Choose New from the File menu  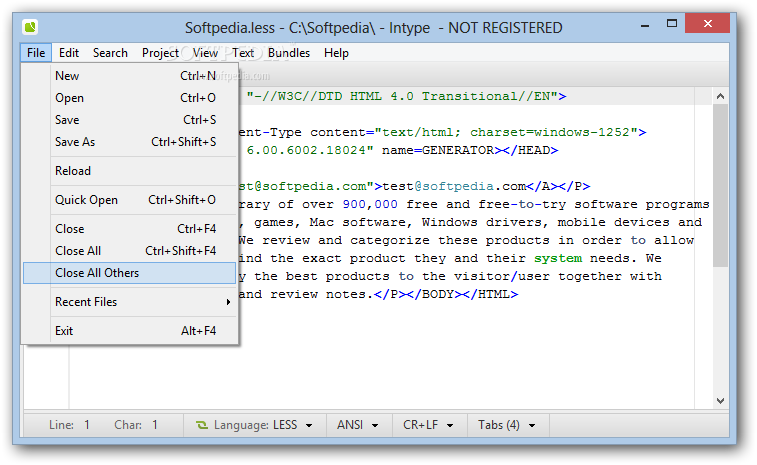[129, 76]
